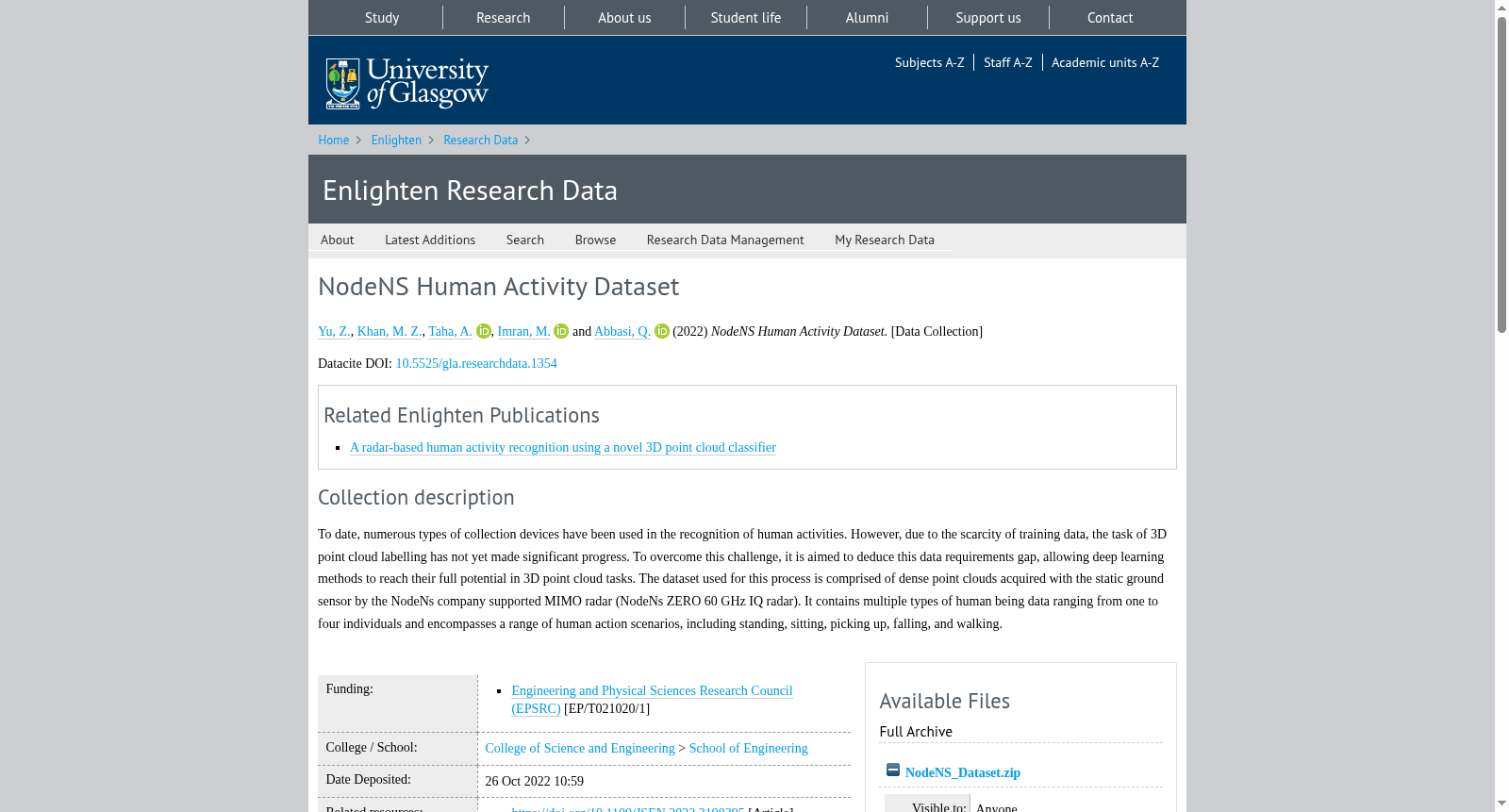This screenshot has height=812, width=1509.
Task: Click the Home breadcrumb link
Action: tap(333, 140)
